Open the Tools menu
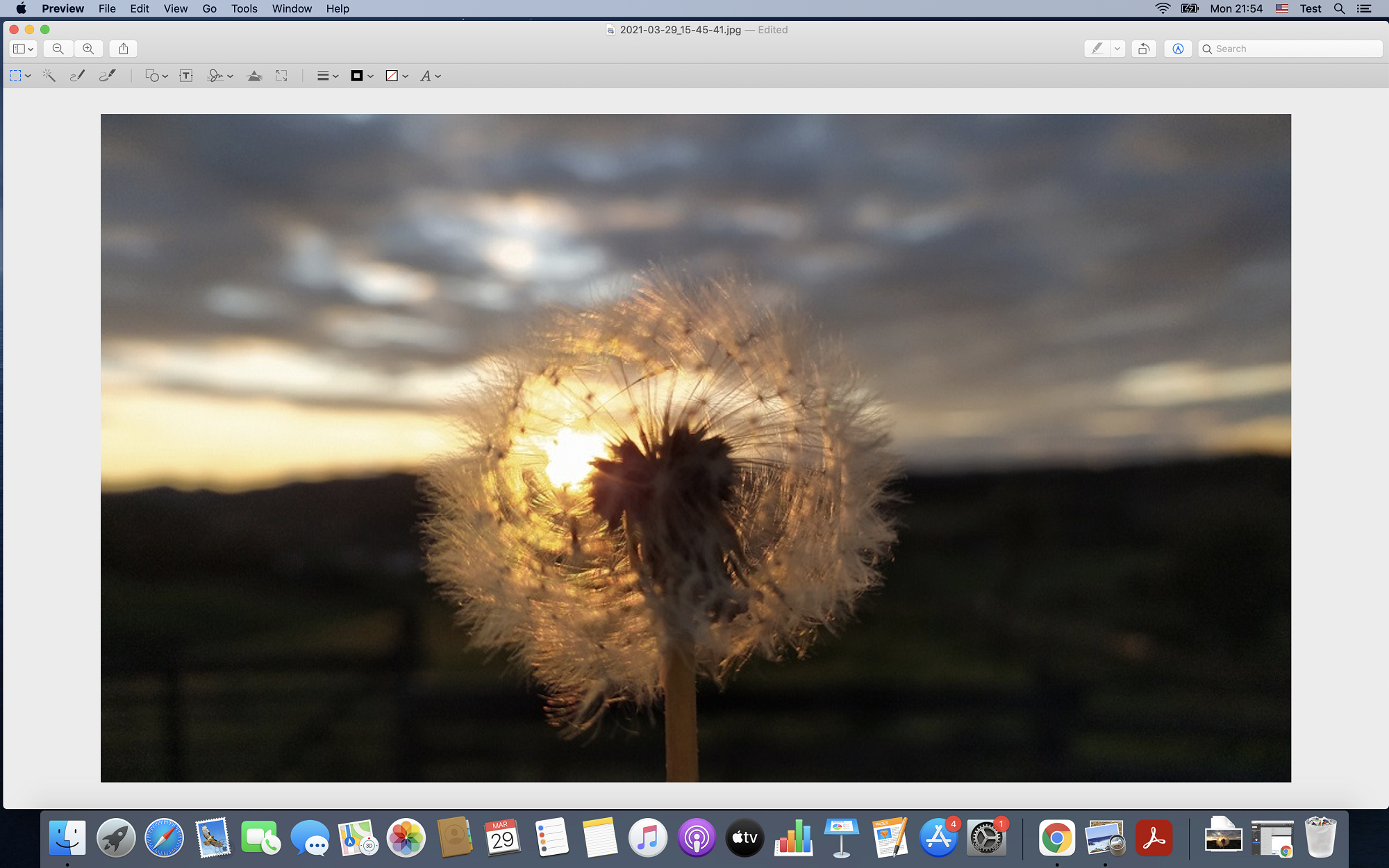The height and width of the screenshot is (868, 1389). click(244, 8)
